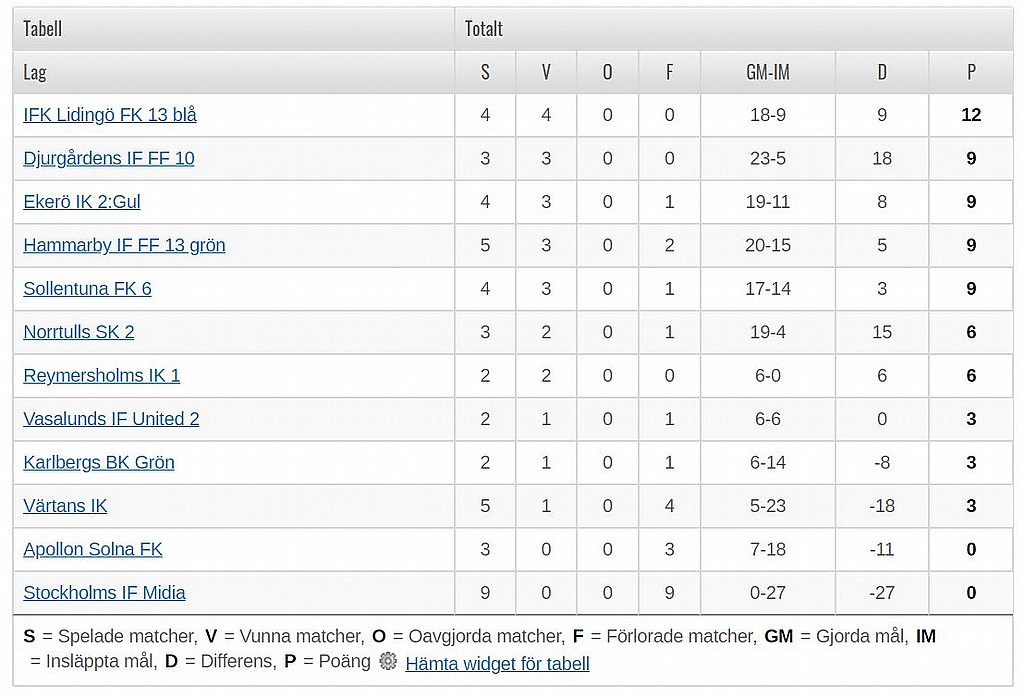The height and width of the screenshot is (696, 1024).
Task: Select the Ekerö IK 2:Gul team link
Action: pyautogui.click(x=82, y=202)
